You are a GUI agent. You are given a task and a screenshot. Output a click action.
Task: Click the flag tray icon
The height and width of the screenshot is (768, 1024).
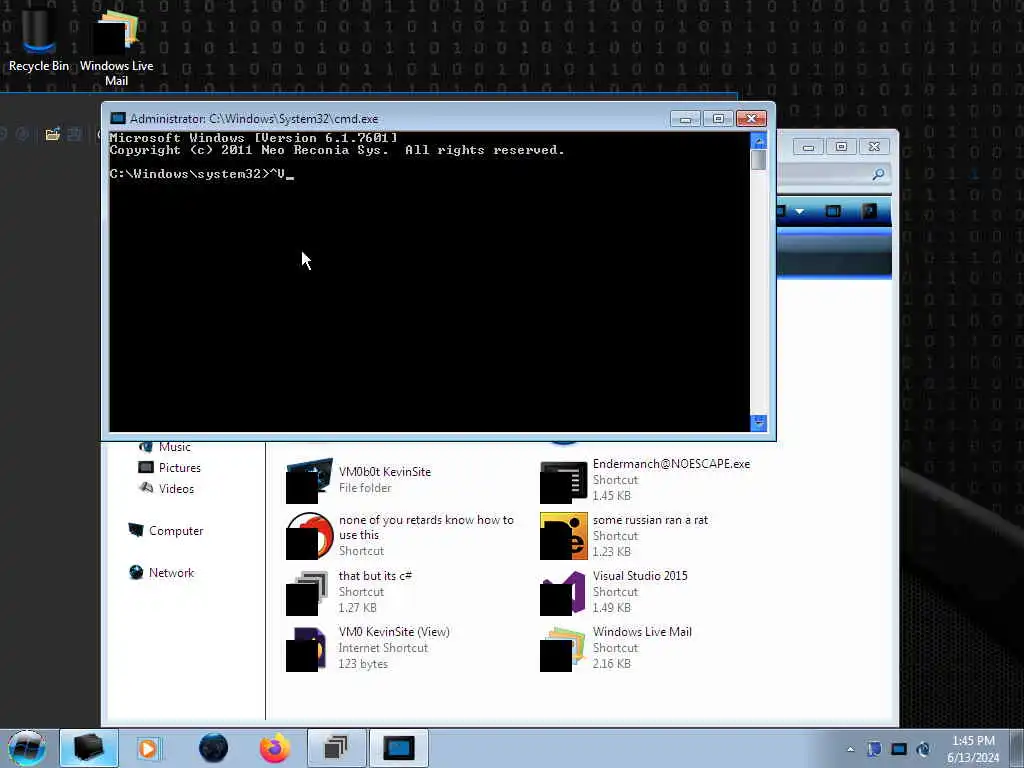click(874, 749)
